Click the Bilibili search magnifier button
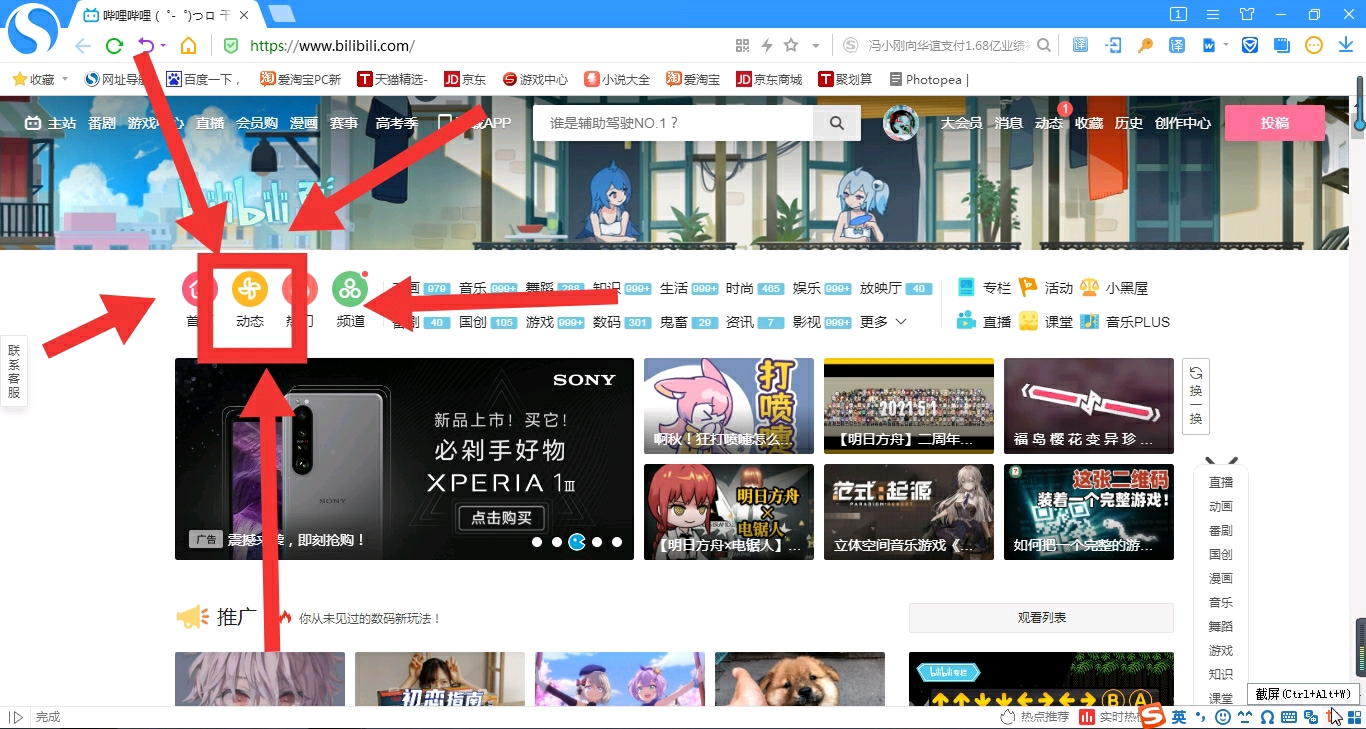Viewport: 1366px width, 729px height. tap(836, 123)
